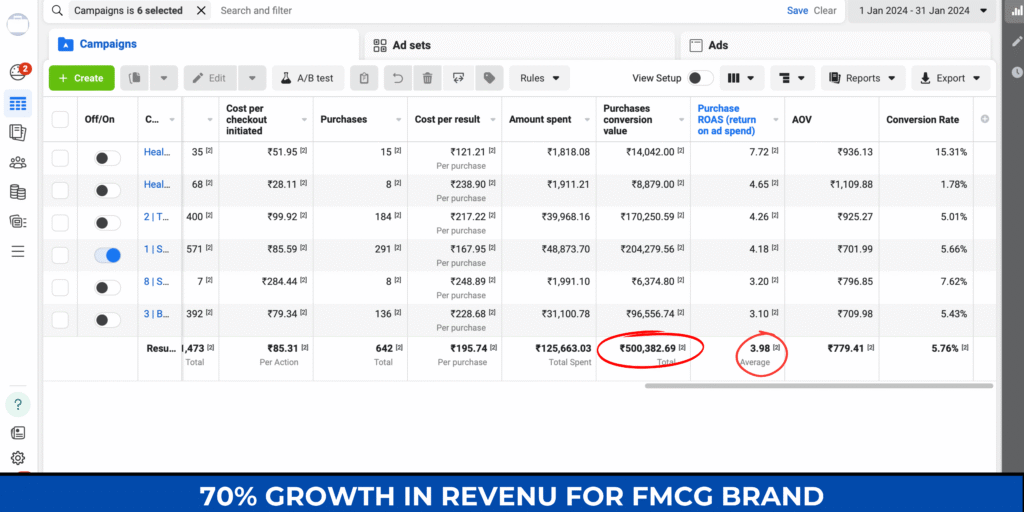Click the trash delete icon in toolbar
The height and width of the screenshot is (512, 1024).
tap(427, 78)
